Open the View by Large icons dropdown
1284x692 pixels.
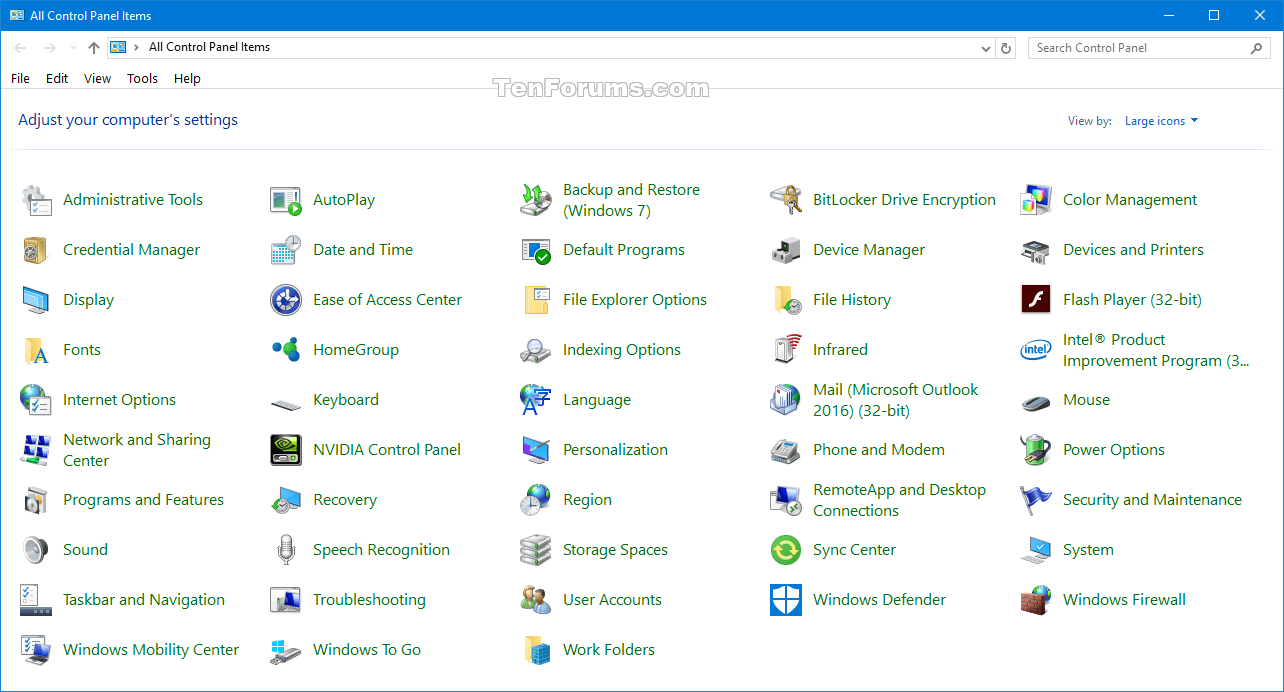[1160, 120]
